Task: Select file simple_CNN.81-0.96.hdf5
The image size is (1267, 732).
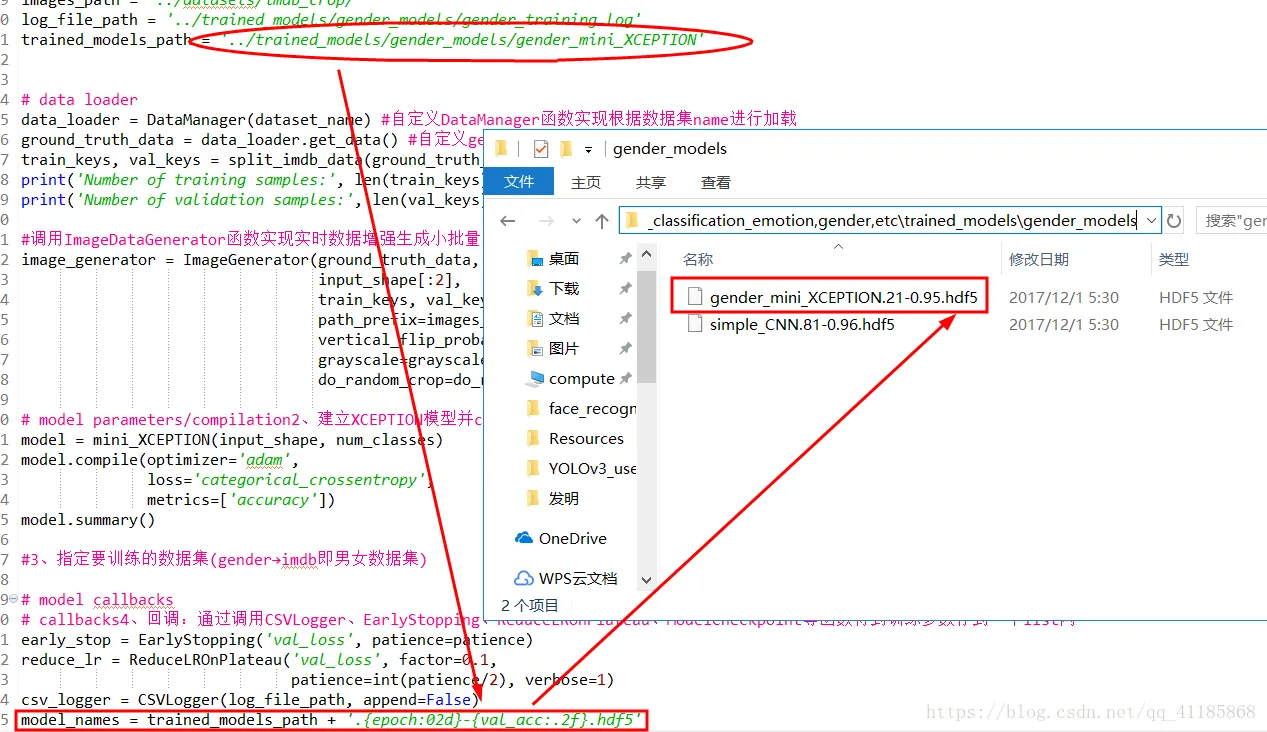Action: pyautogui.click(x=802, y=324)
